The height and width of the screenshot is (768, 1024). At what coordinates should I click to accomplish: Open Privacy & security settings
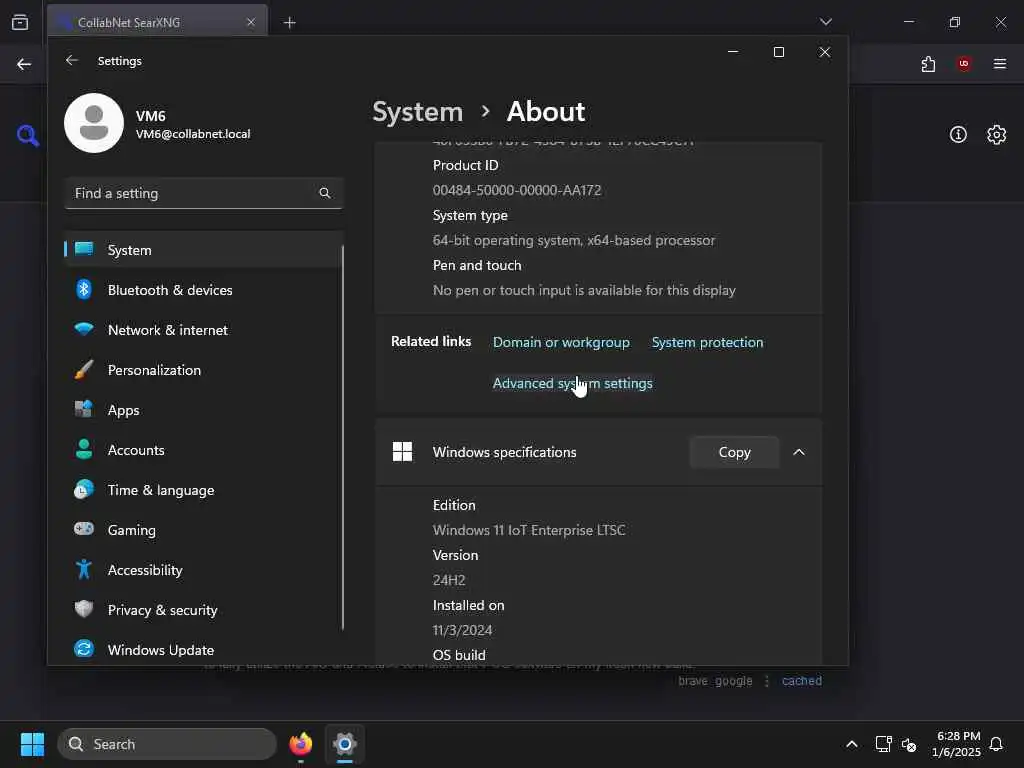click(x=204, y=609)
